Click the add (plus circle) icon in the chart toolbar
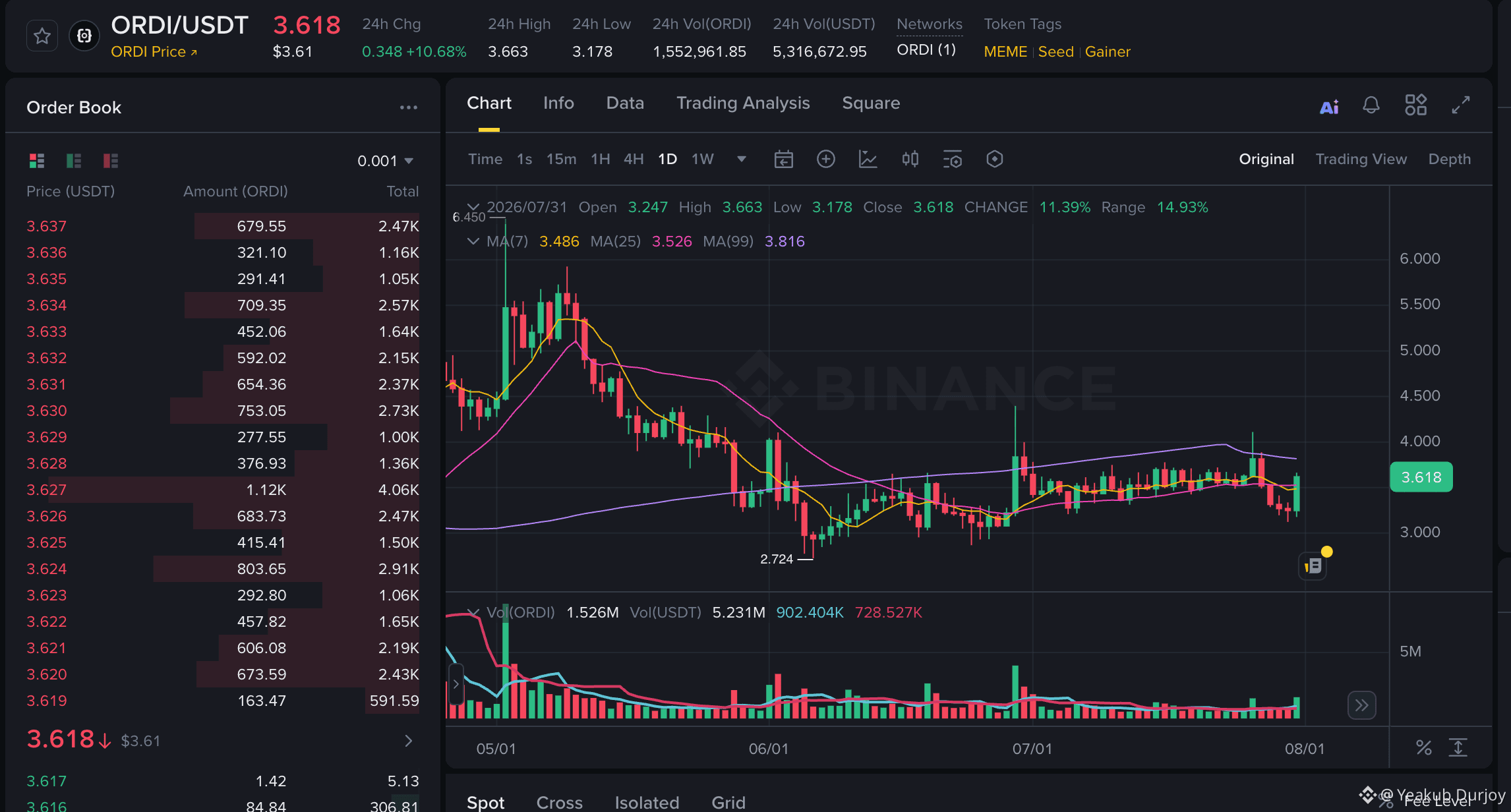The height and width of the screenshot is (812, 1511). (x=825, y=159)
